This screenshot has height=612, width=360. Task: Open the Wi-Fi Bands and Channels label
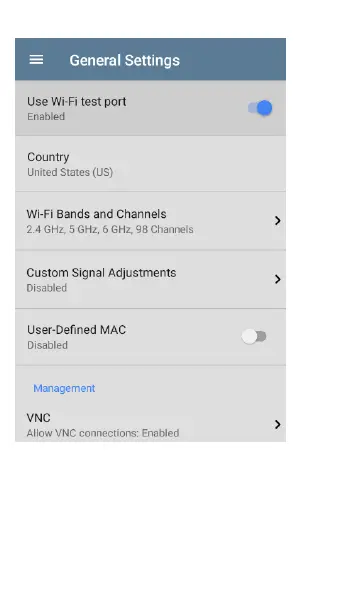[x=96, y=214]
